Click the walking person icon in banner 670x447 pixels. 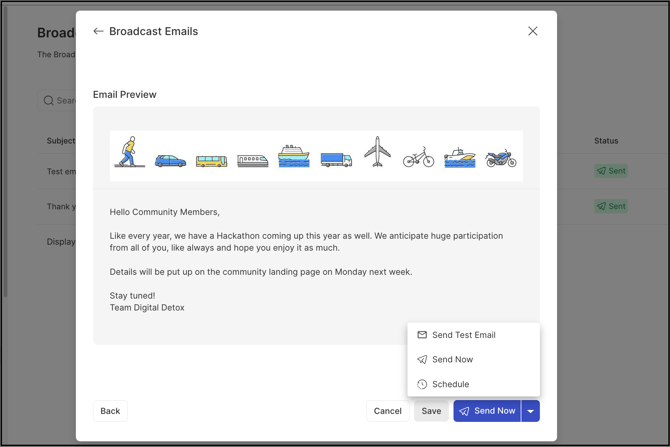129,153
